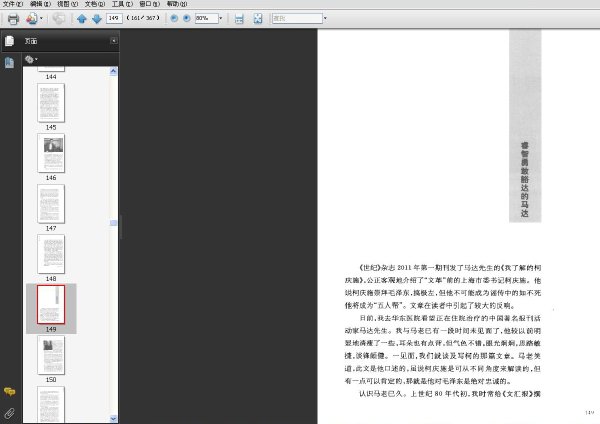Click the paragraph starting with 认识马老已久

pyautogui.click(x=449, y=394)
